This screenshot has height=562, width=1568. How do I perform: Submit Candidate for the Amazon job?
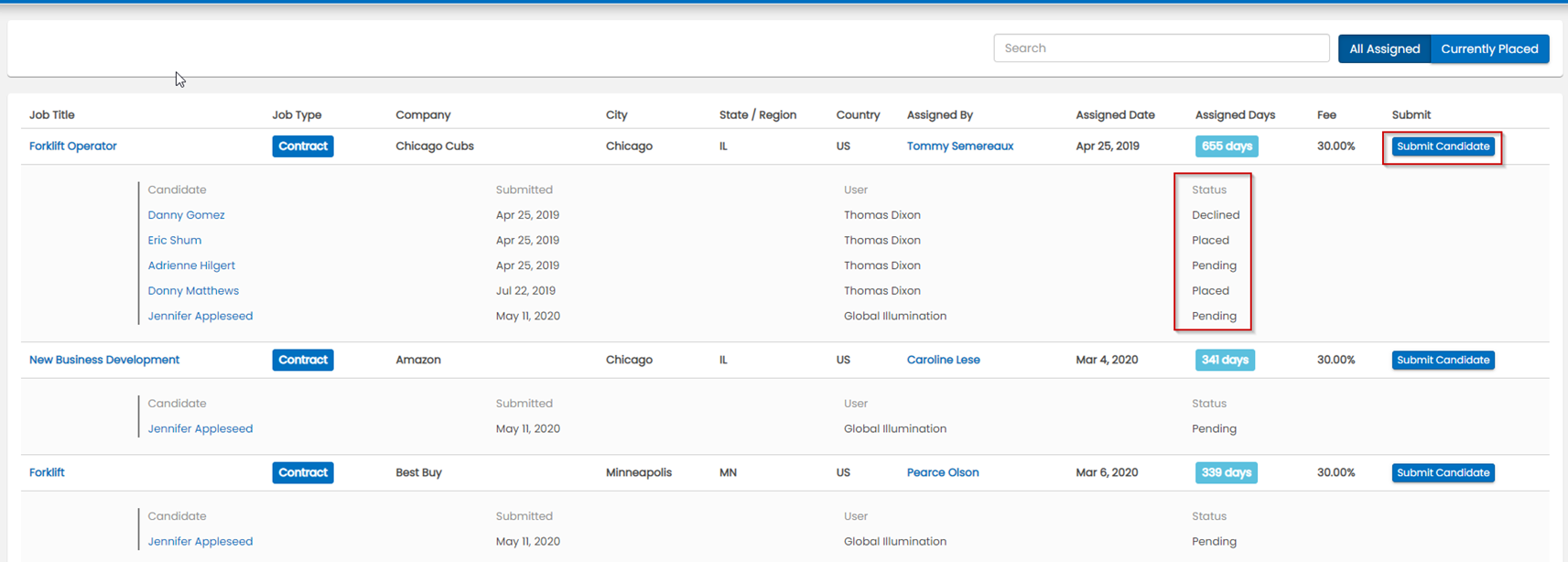point(1443,360)
